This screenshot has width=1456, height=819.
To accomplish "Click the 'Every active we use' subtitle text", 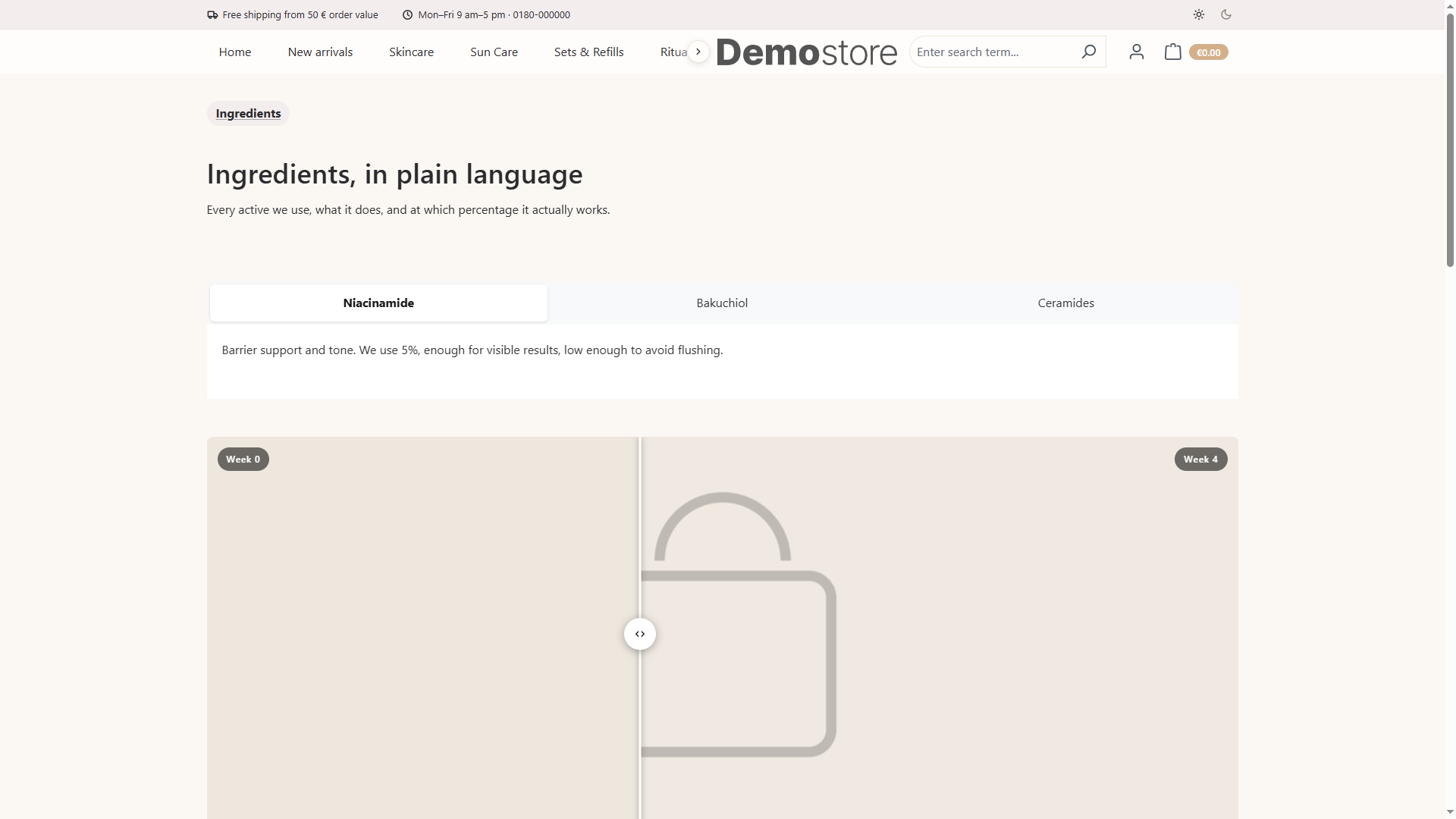I will point(408,209).
